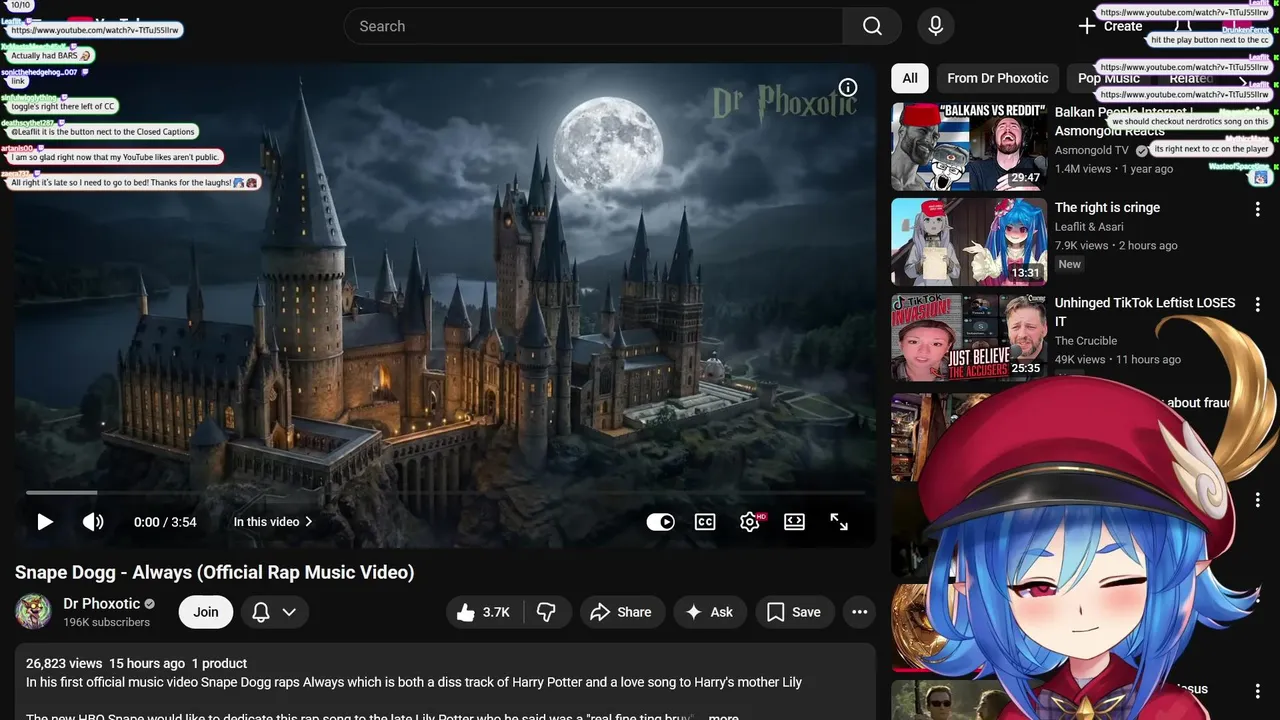Viewport: 1280px width, 720px height.
Task: Open the Create menu
Action: tap(1110, 27)
